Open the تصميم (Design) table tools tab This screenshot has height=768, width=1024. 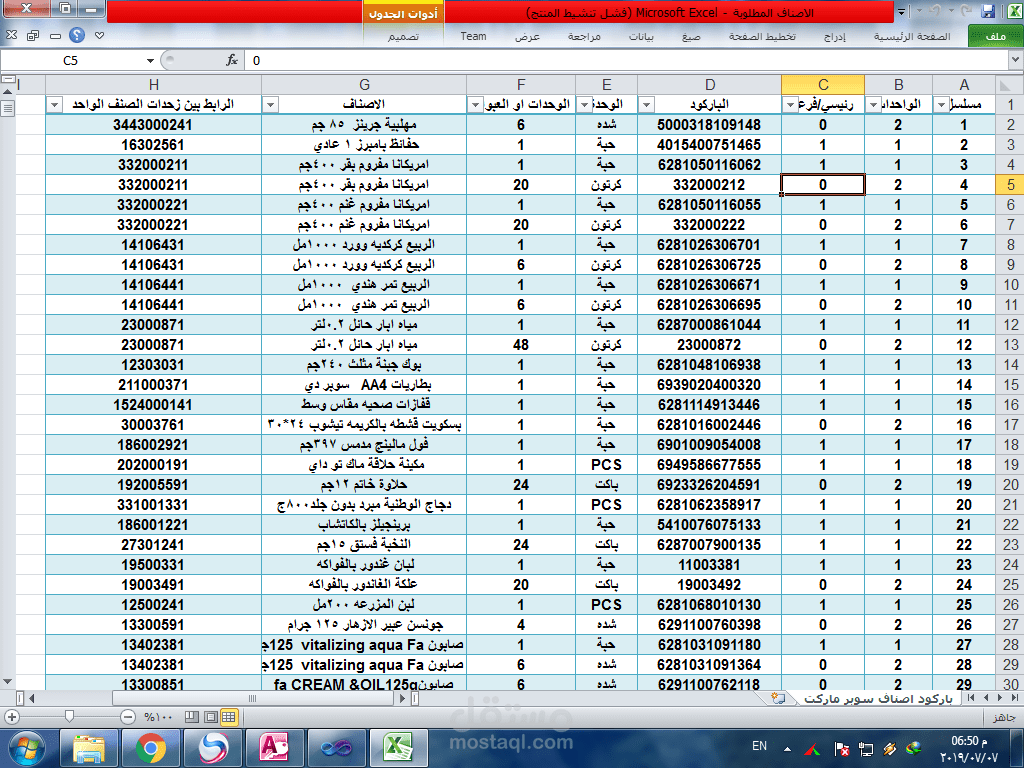coord(403,37)
